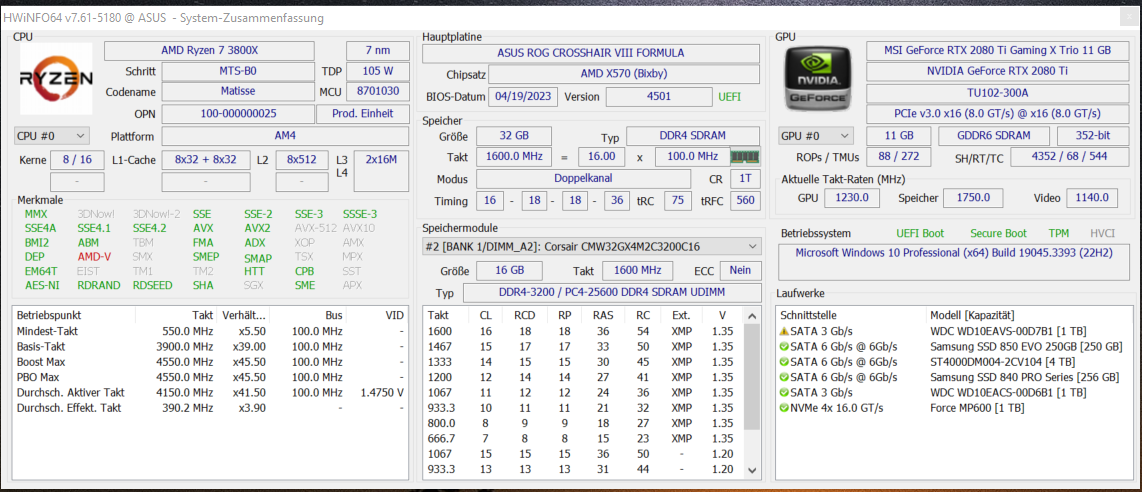Click the memory timings table scroll-up arrow

(x=752, y=316)
